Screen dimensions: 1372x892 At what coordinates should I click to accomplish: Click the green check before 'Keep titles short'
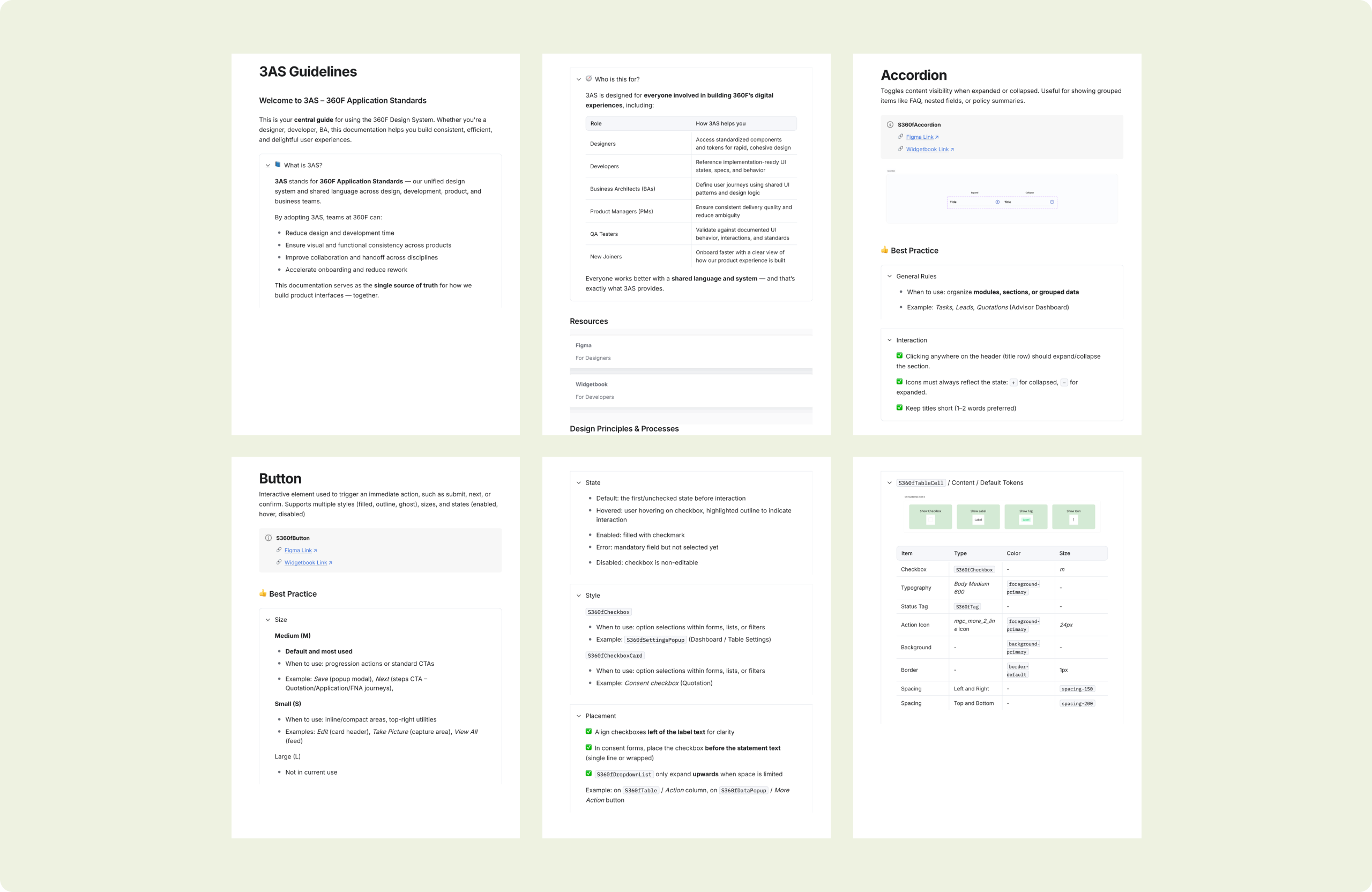point(899,407)
